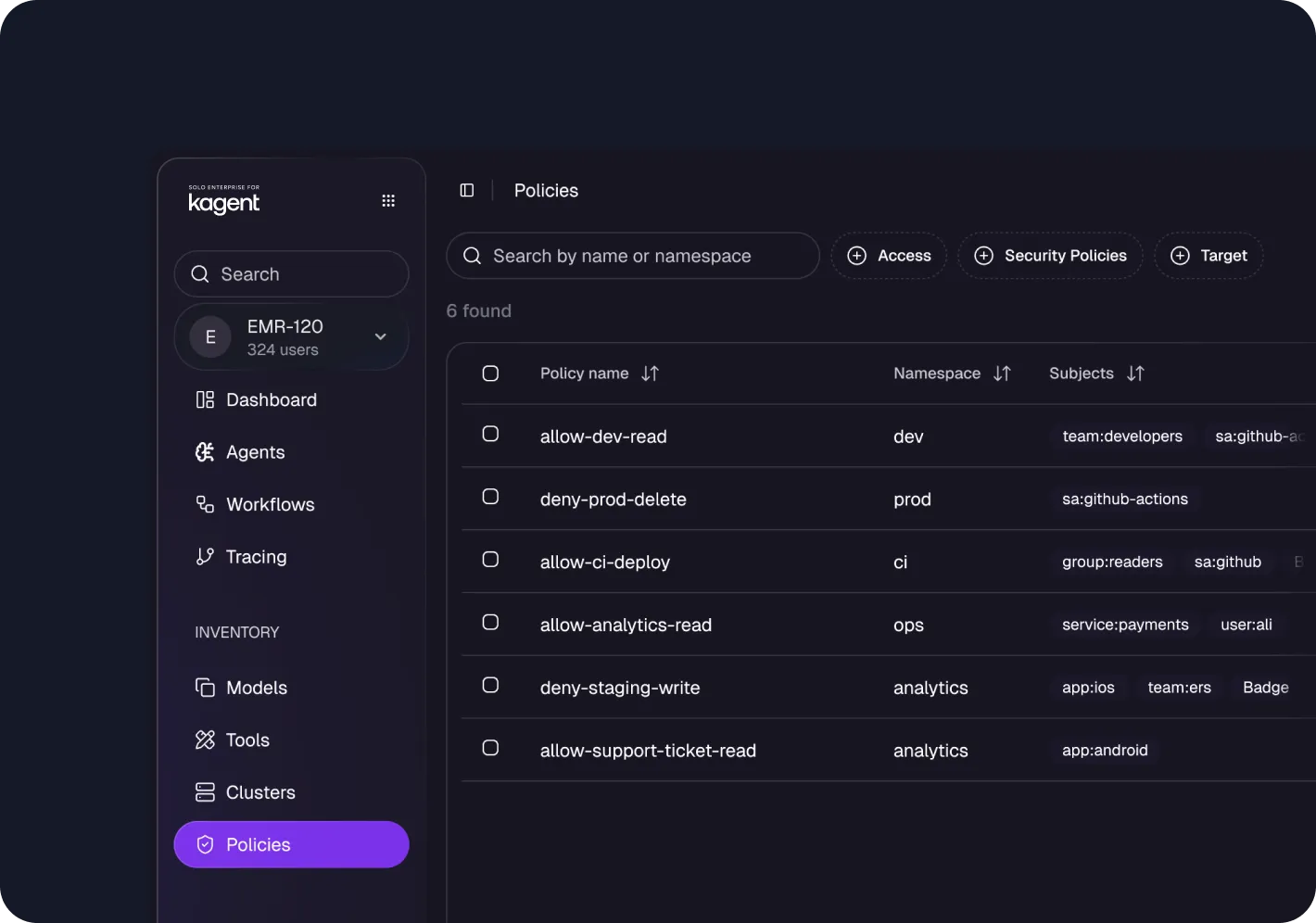Image resolution: width=1316 pixels, height=923 pixels.
Task: Click the Badge subject tag
Action: 1266,688
